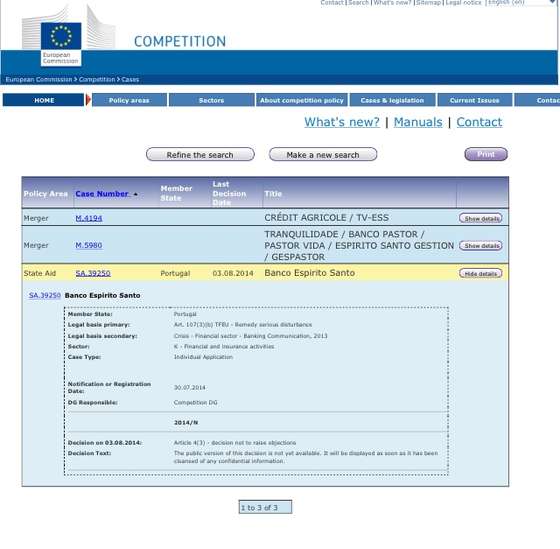Click the purple Print button

(x=486, y=154)
